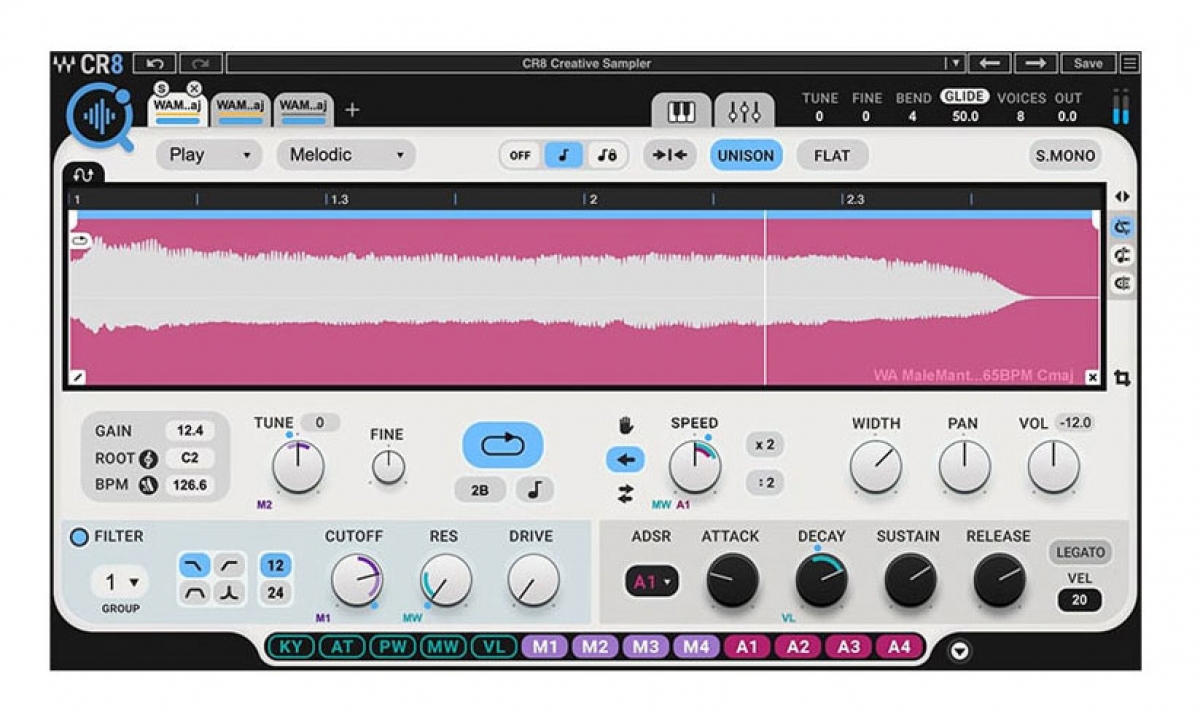Choose the high-pass filter shape
Image resolution: width=1200 pixels, height=717 pixels.
(229, 565)
